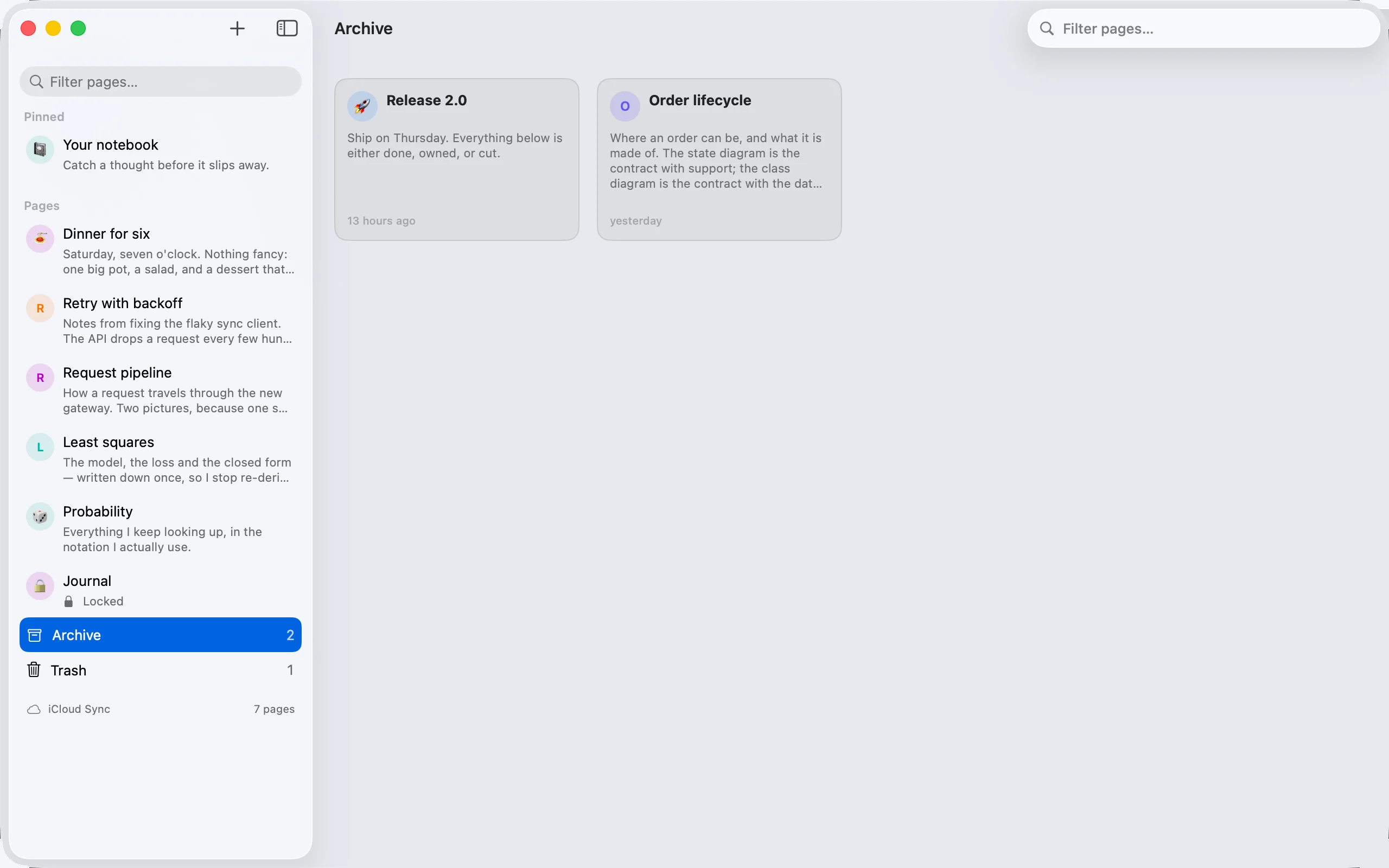Open the Release 2.0 archived card
1389x868 pixels.
[456, 159]
